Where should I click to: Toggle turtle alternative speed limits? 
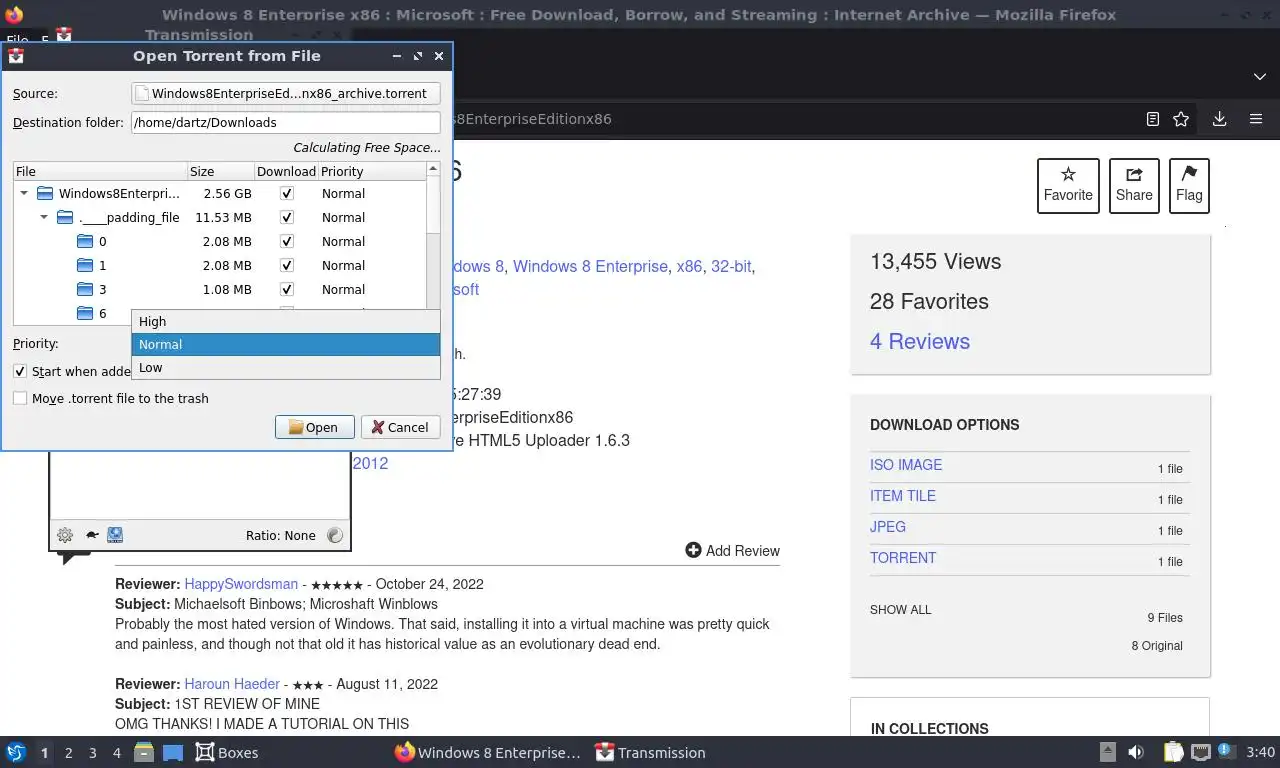92,535
